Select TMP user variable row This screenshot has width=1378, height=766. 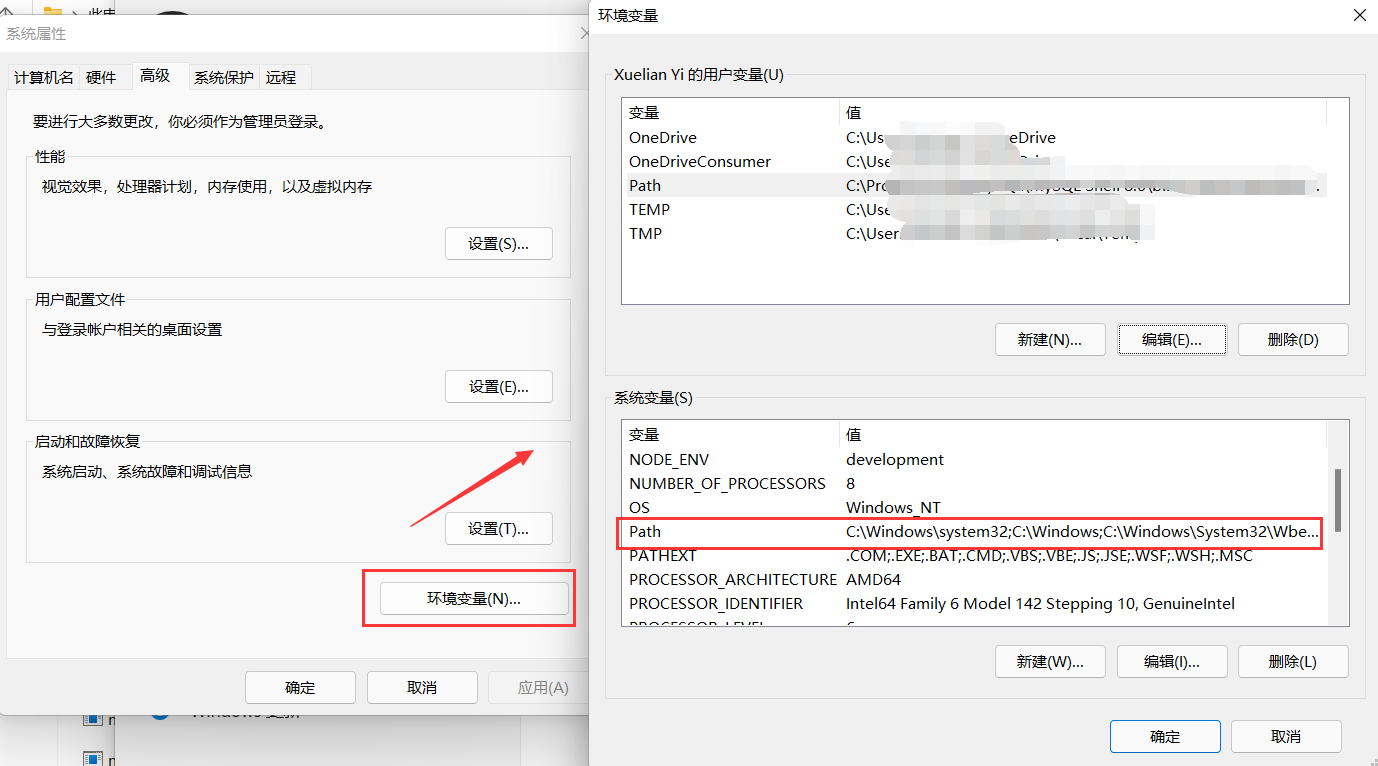(974, 234)
